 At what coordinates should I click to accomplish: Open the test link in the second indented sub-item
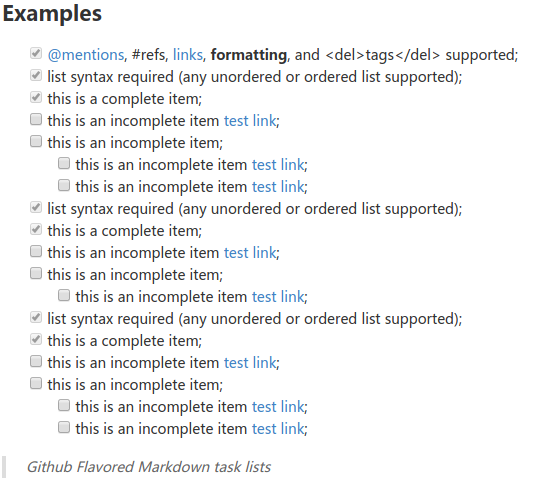tap(278, 187)
